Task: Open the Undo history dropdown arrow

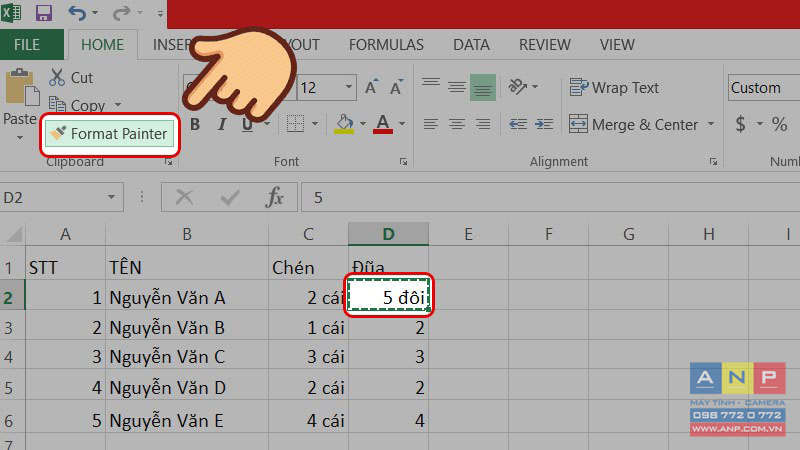Action: (95, 13)
